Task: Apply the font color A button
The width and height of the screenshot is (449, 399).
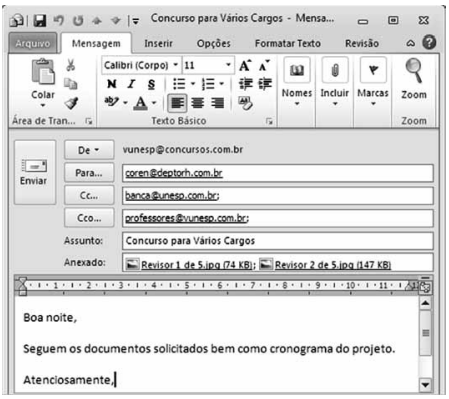Action: (x=141, y=103)
